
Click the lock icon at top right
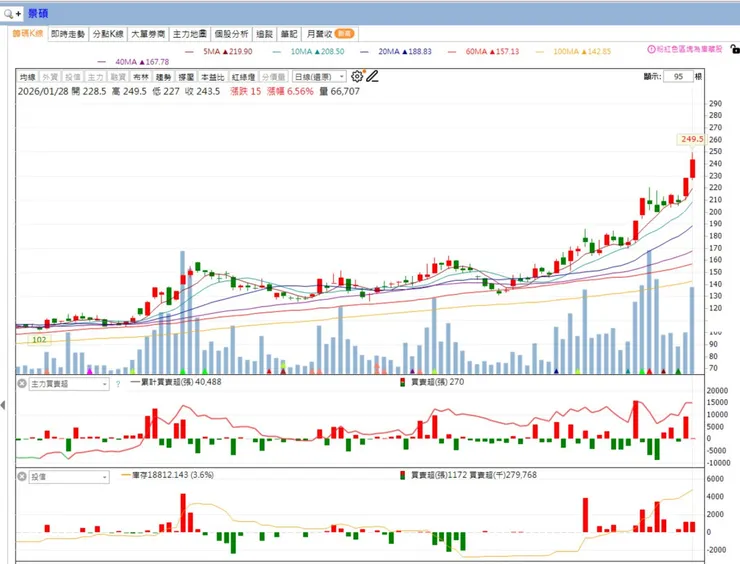[734, 49]
